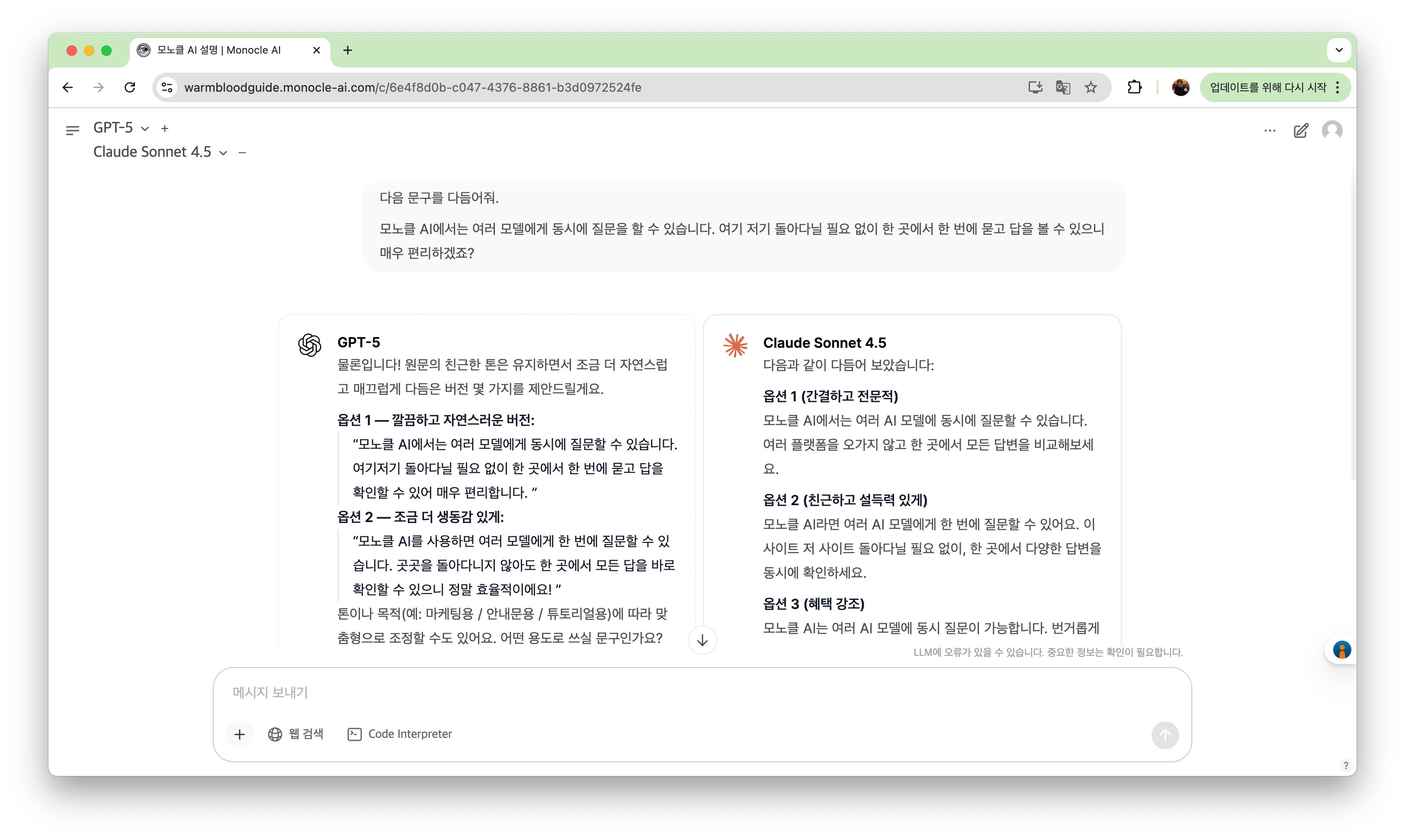Expand the browser window chevron menu
The height and width of the screenshot is (840, 1405).
(x=1339, y=50)
